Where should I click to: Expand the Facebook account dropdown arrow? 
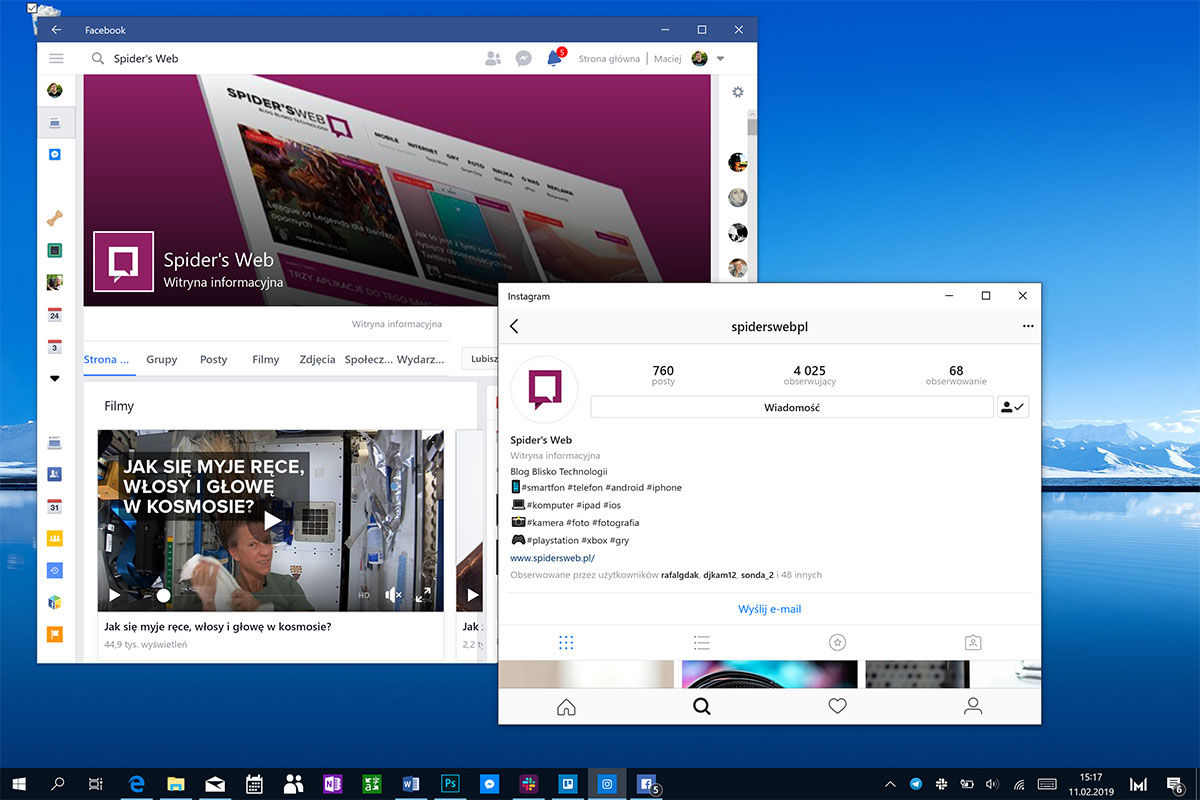pos(720,59)
